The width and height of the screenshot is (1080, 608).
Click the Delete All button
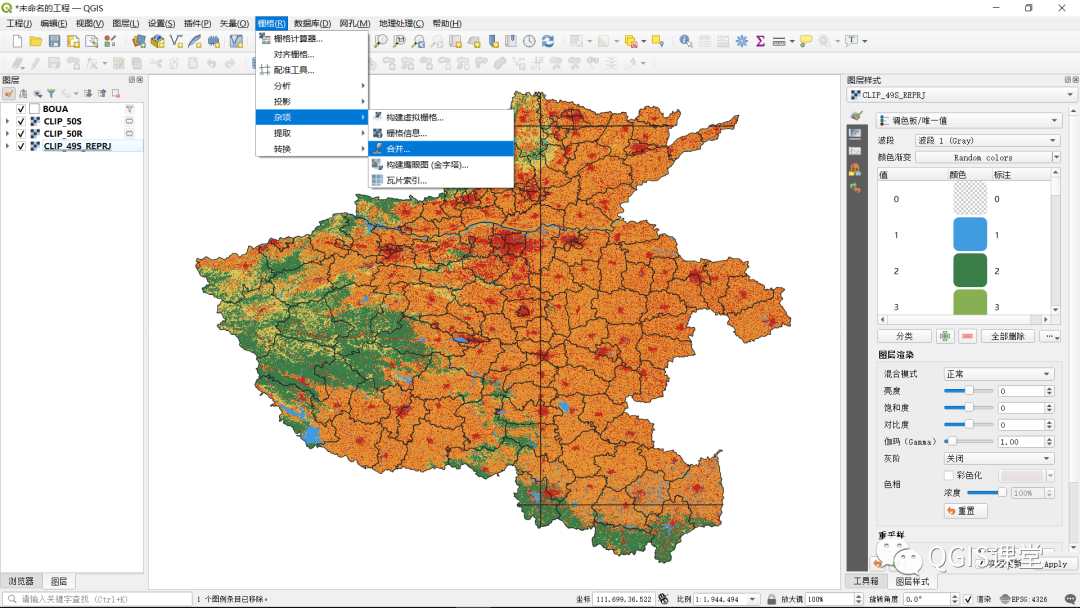(x=1008, y=336)
